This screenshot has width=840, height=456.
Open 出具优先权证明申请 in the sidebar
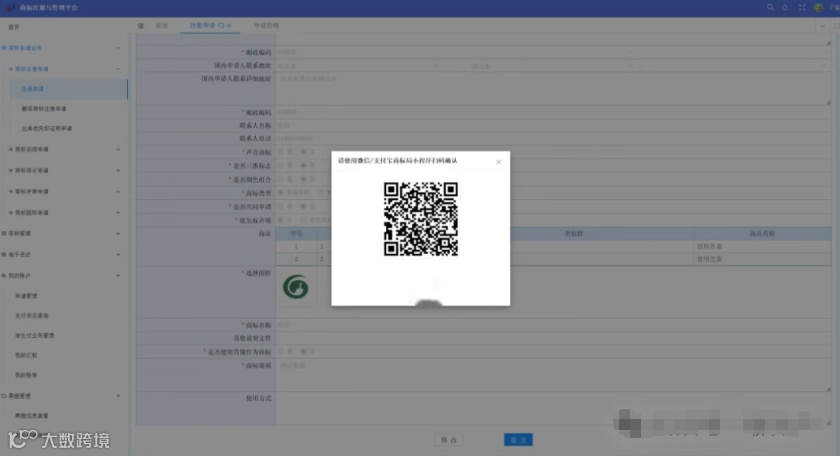point(47,129)
